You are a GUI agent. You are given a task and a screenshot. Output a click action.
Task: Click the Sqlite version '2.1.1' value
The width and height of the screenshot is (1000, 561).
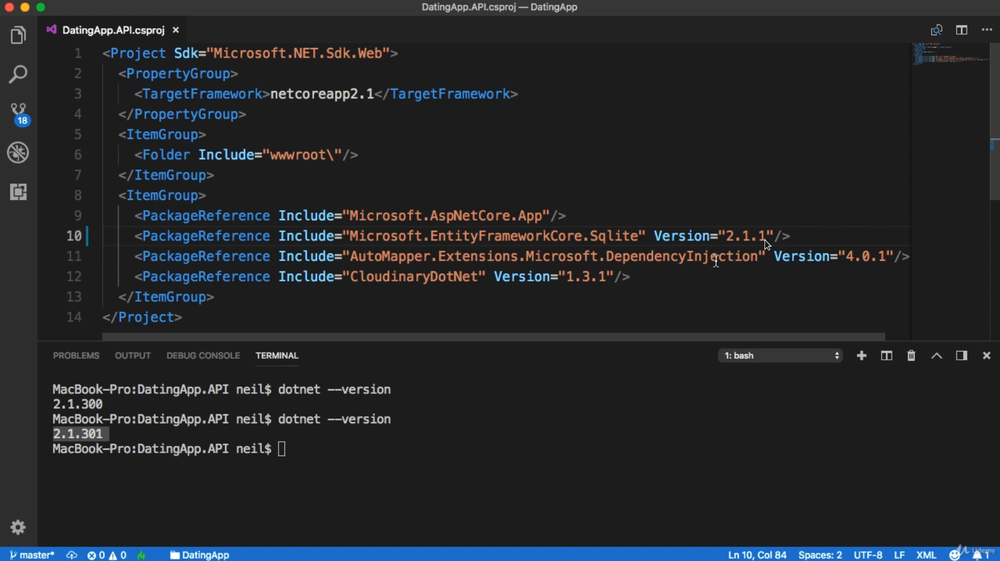(x=746, y=236)
